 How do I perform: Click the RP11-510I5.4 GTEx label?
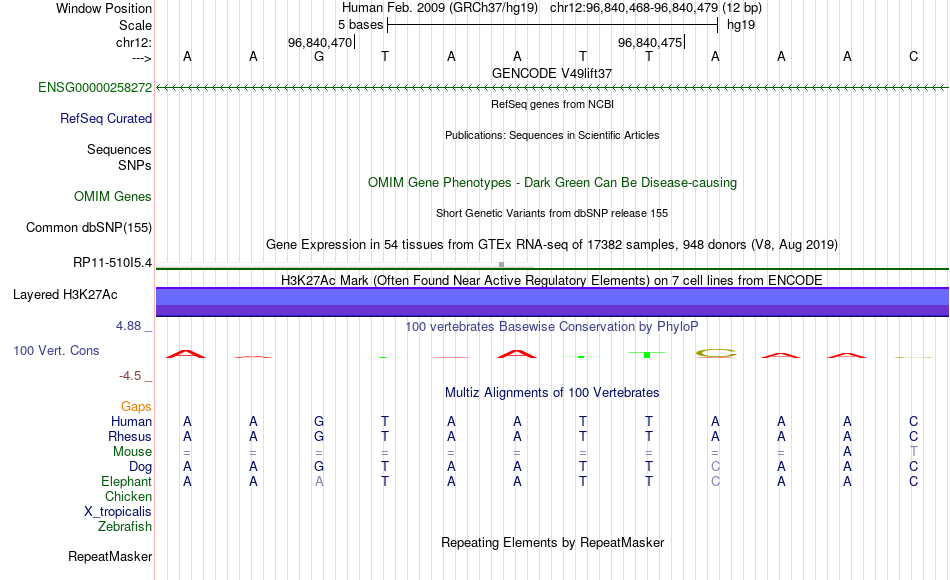point(112,262)
